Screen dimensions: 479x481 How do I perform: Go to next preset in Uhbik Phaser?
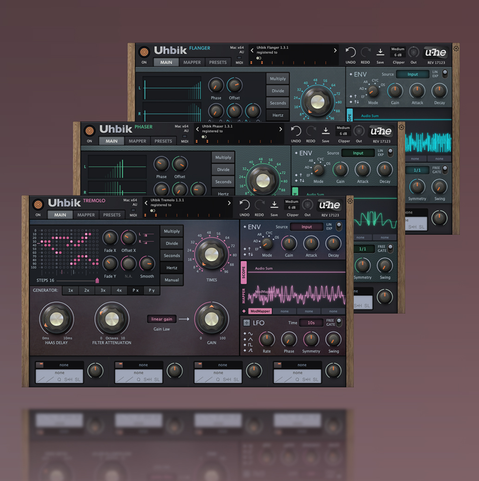pos(281,129)
